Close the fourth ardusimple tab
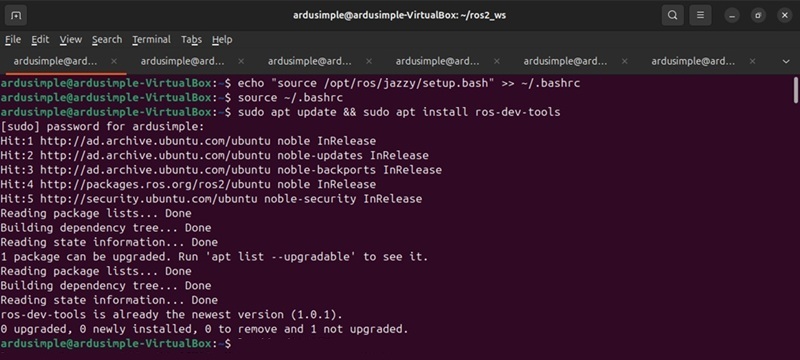The height and width of the screenshot is (360, 800). pos(496,61)
